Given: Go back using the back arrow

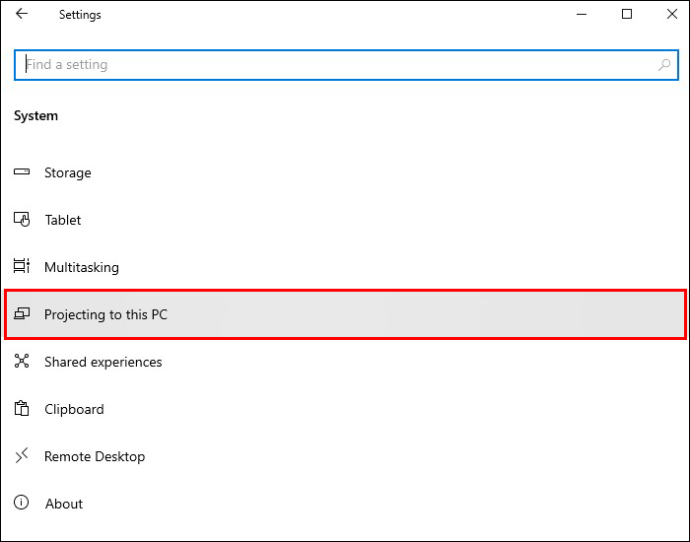Looking at the screenshot, I should tap(22, 15).
